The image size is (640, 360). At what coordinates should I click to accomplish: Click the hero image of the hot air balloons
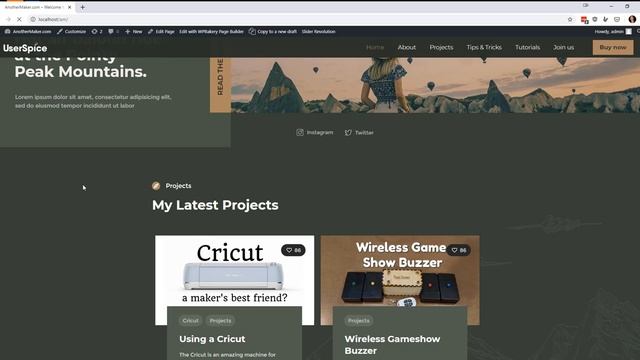(435, 84)
